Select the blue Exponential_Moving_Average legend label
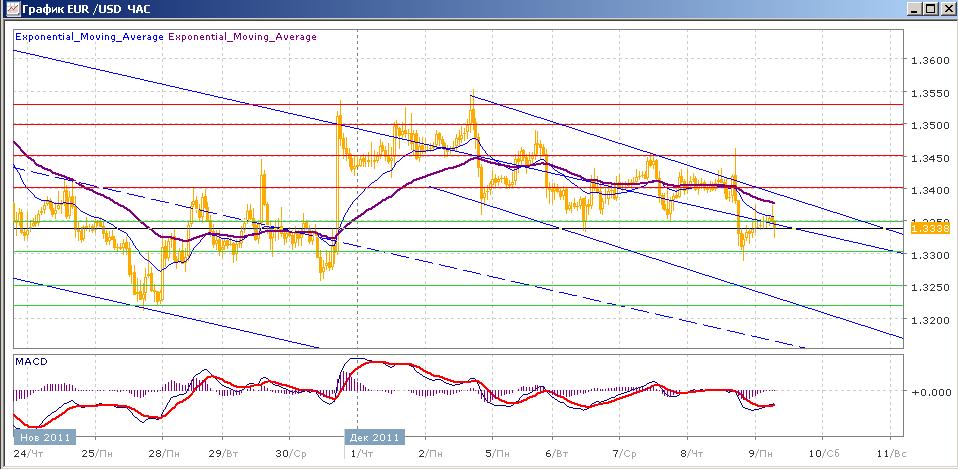This screenshot has height=469, width=958. point(88,37)
